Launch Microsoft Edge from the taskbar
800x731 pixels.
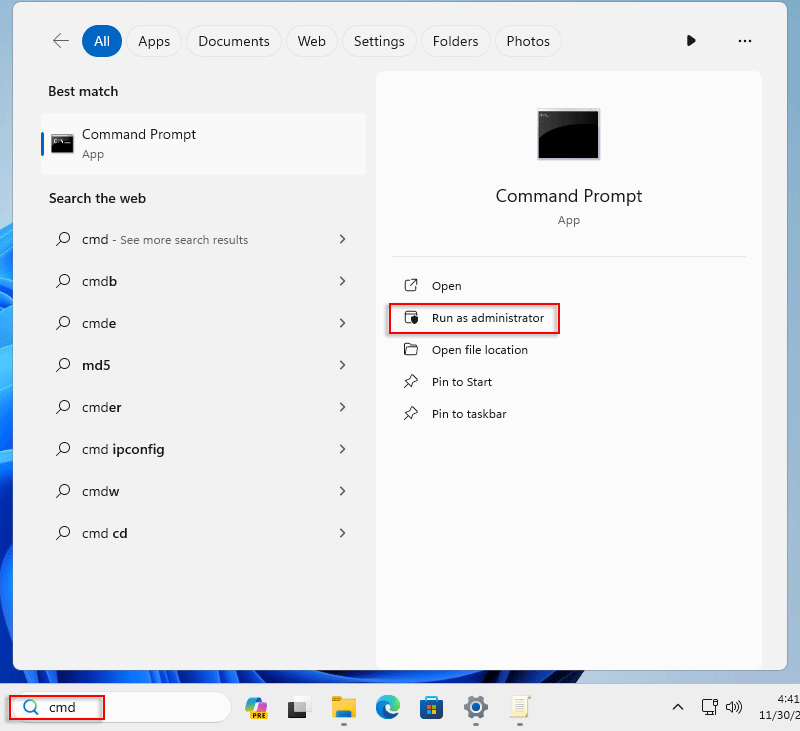[x=388, y=708]
